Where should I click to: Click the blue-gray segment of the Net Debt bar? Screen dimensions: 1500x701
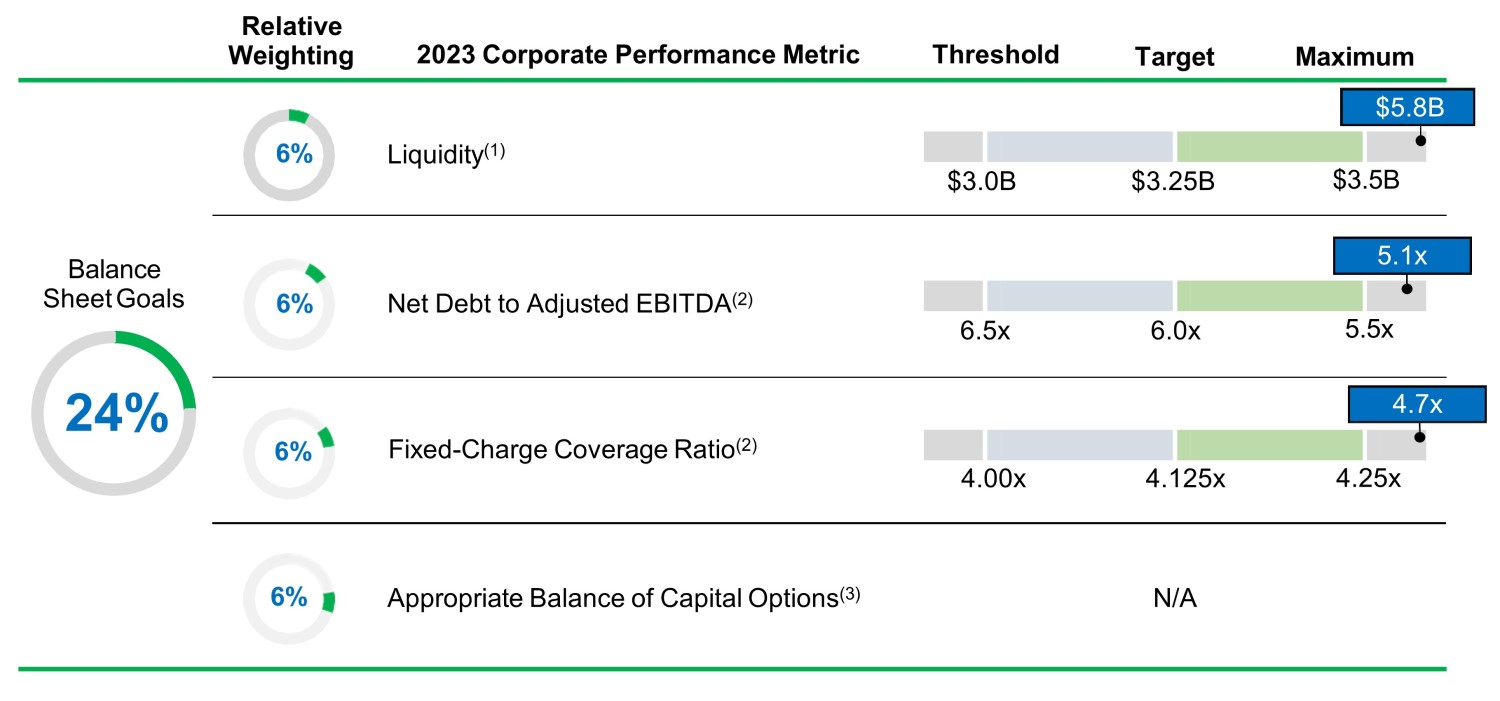1079,296
